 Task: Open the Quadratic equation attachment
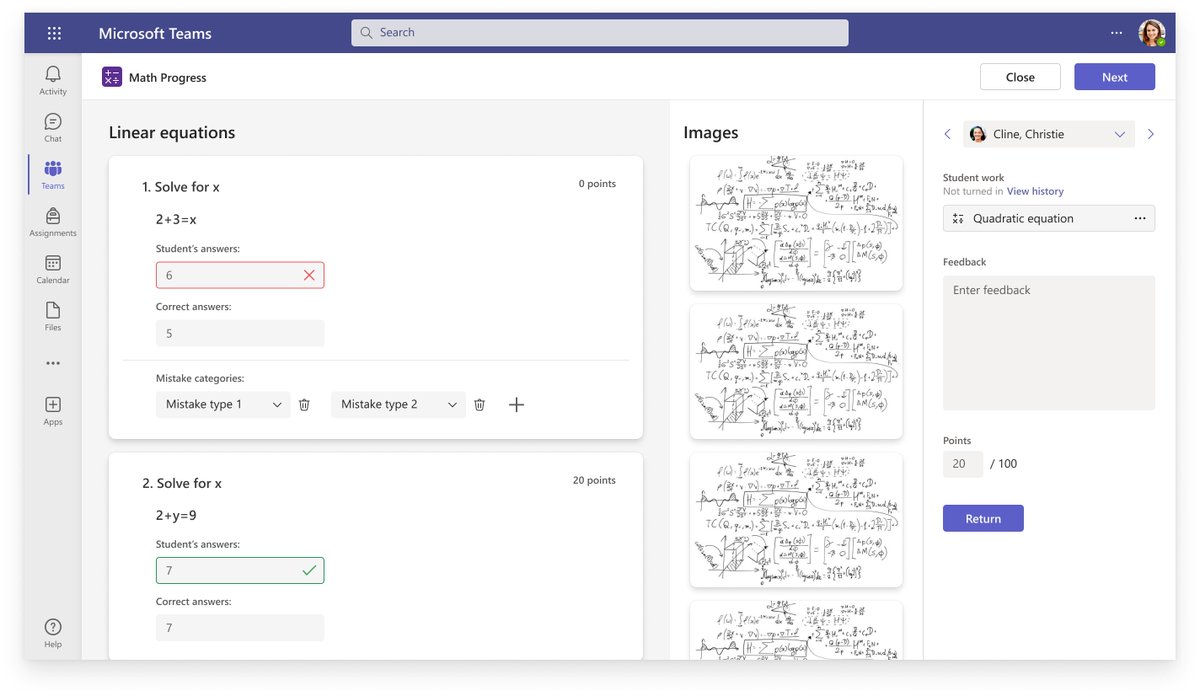click(x=1049, y=218)
